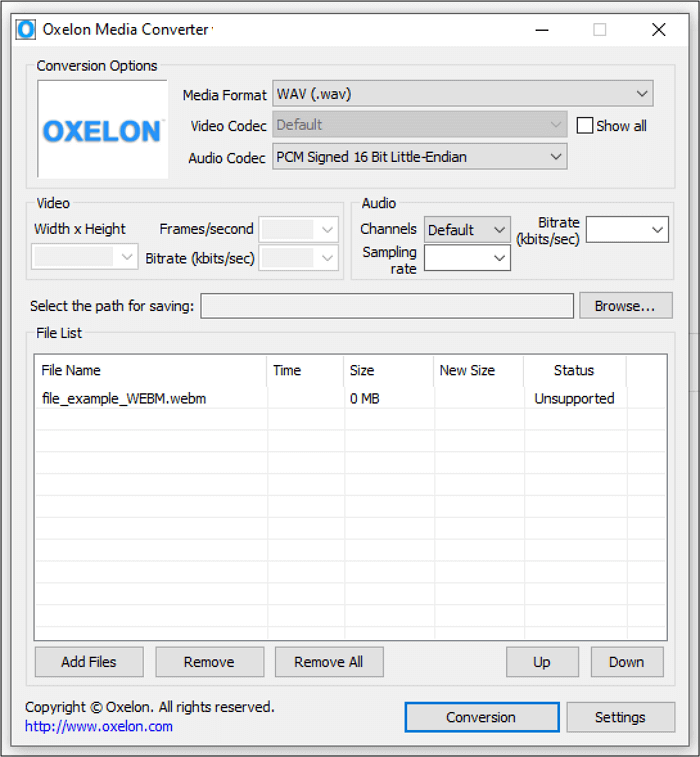Click the OXELON logo image
This screenshot has height=757, width=700.
point(103,129)
